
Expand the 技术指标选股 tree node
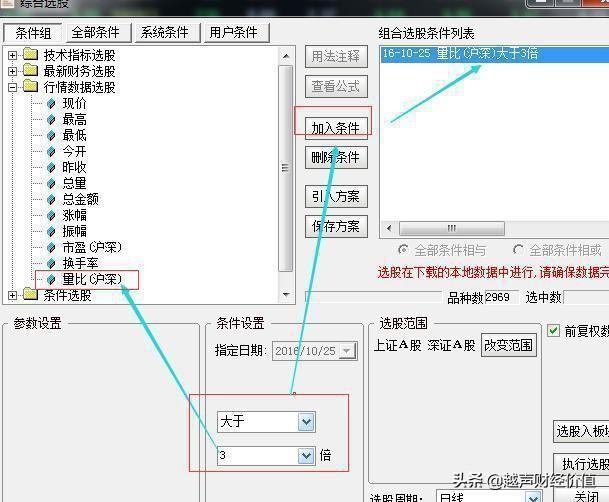pyautogui.click(x=12, y=55)
